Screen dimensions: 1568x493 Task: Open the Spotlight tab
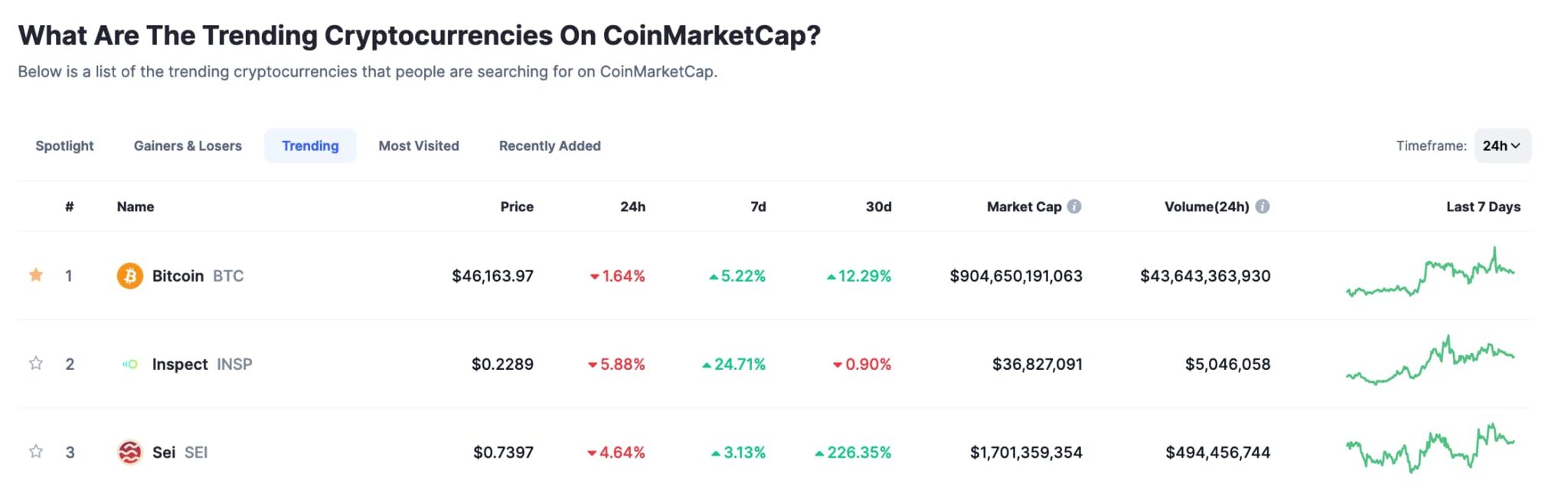(64, 145)
